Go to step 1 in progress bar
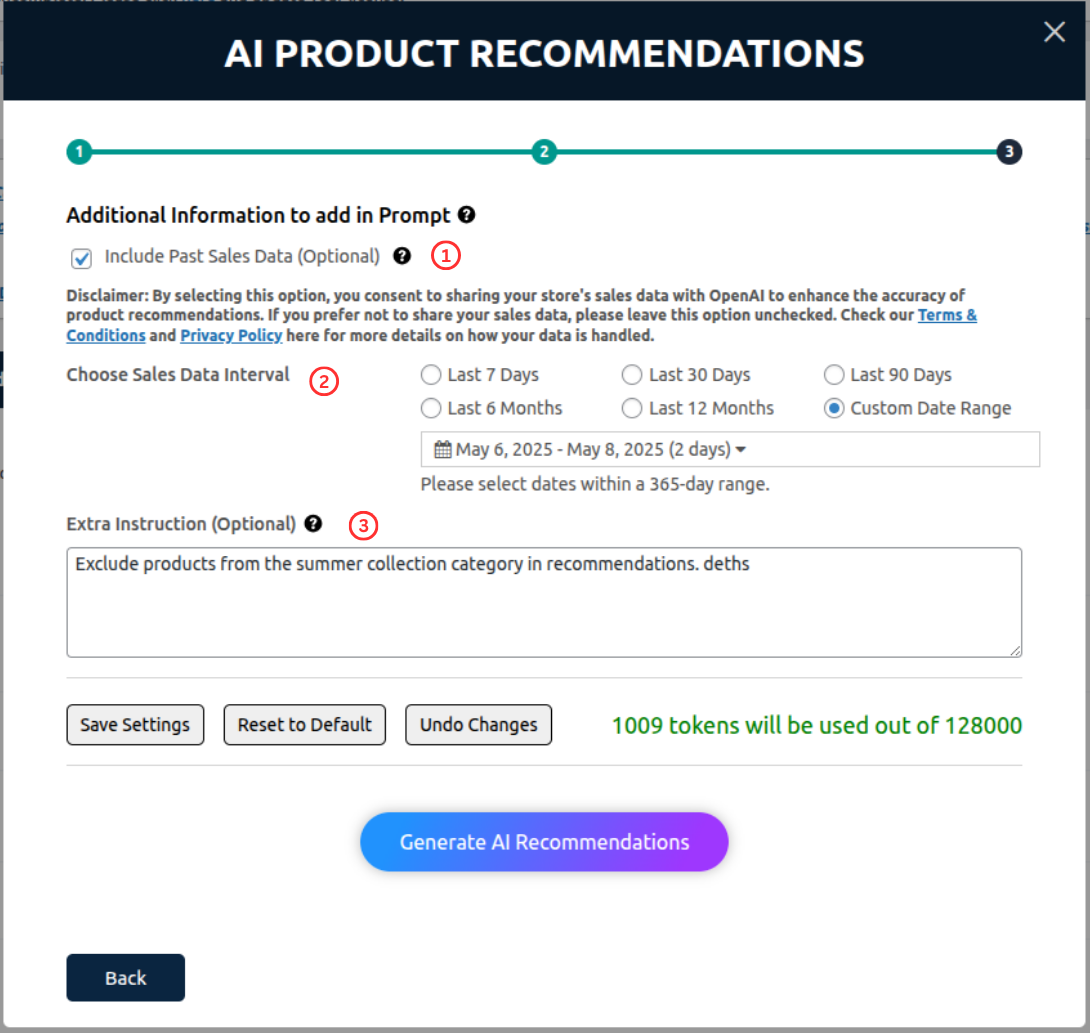Viewport: 1091px width, 1034px height. pyautogui.click(x=79, y=153)
